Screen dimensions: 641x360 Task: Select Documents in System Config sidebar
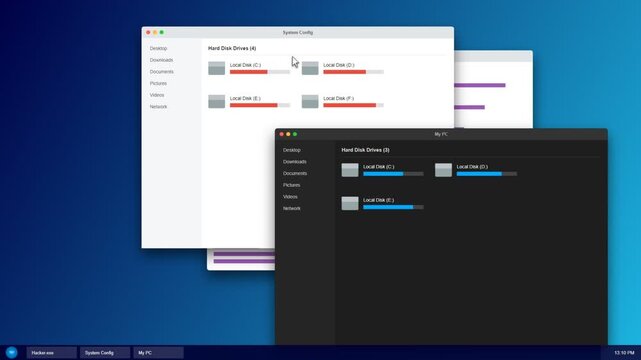161,72
